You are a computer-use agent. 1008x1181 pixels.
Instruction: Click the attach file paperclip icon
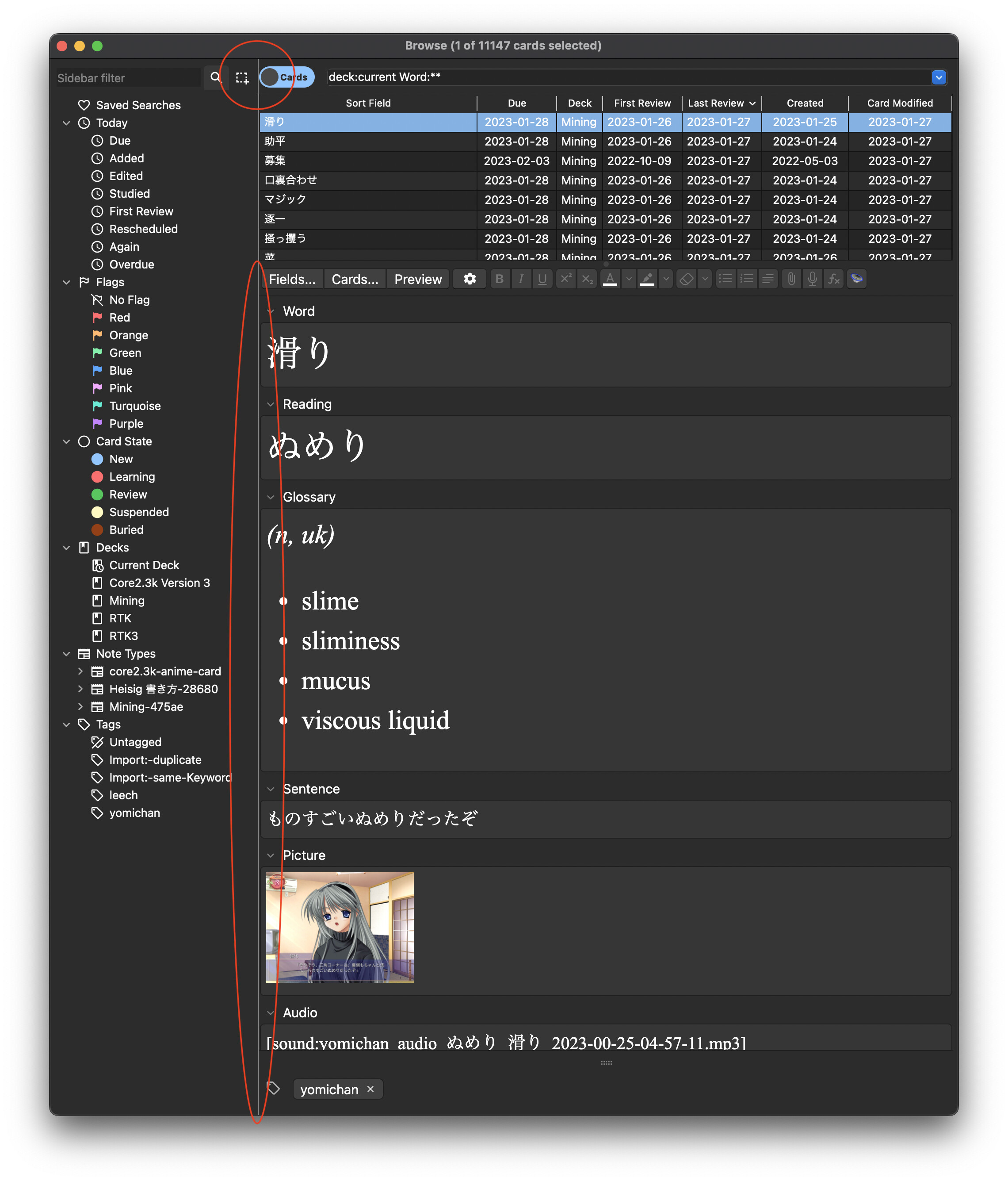[x=791, y=279]
